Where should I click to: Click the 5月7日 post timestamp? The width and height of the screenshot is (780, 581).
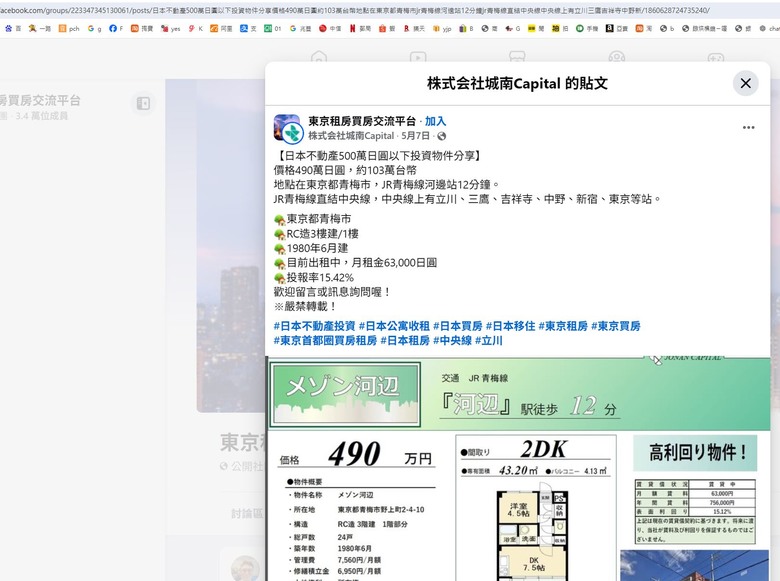[x=415, y=135]
